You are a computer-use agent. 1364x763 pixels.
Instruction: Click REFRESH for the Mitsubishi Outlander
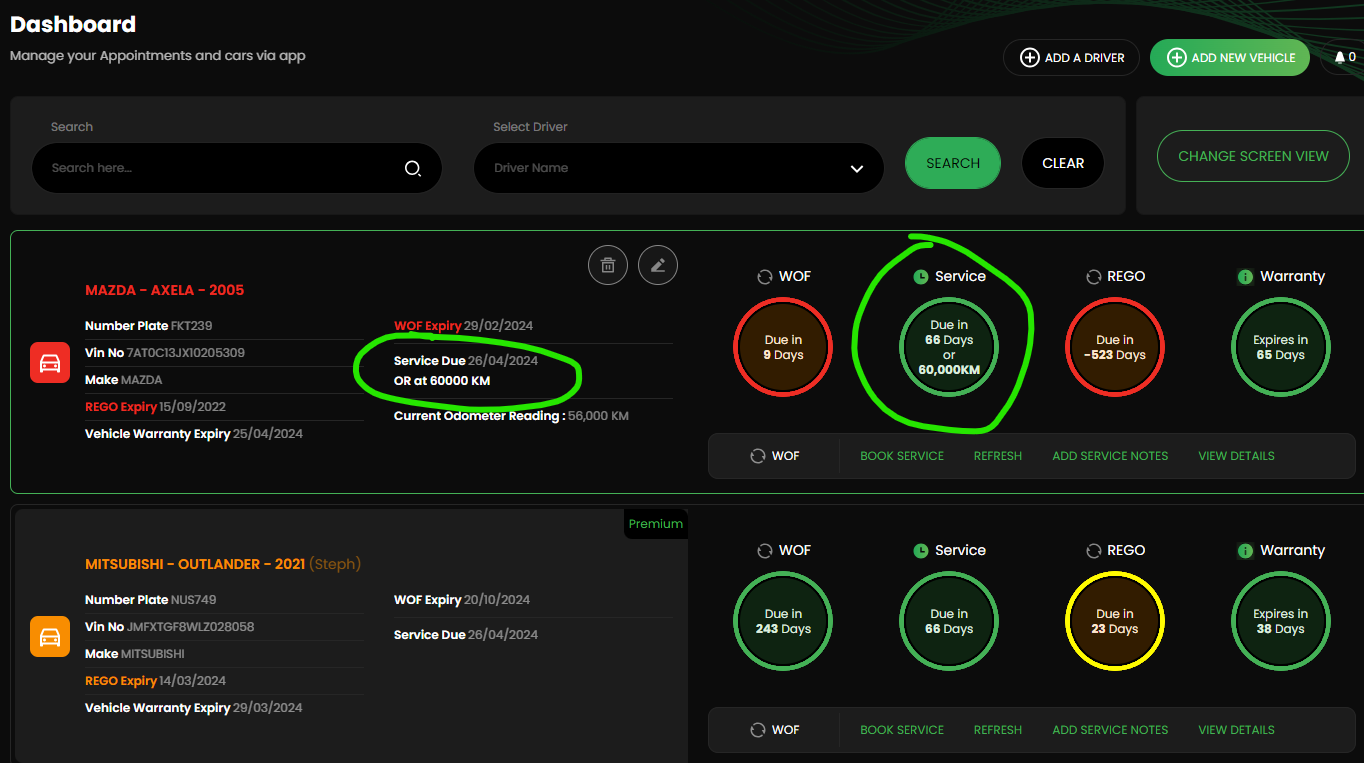pos(998,730)
